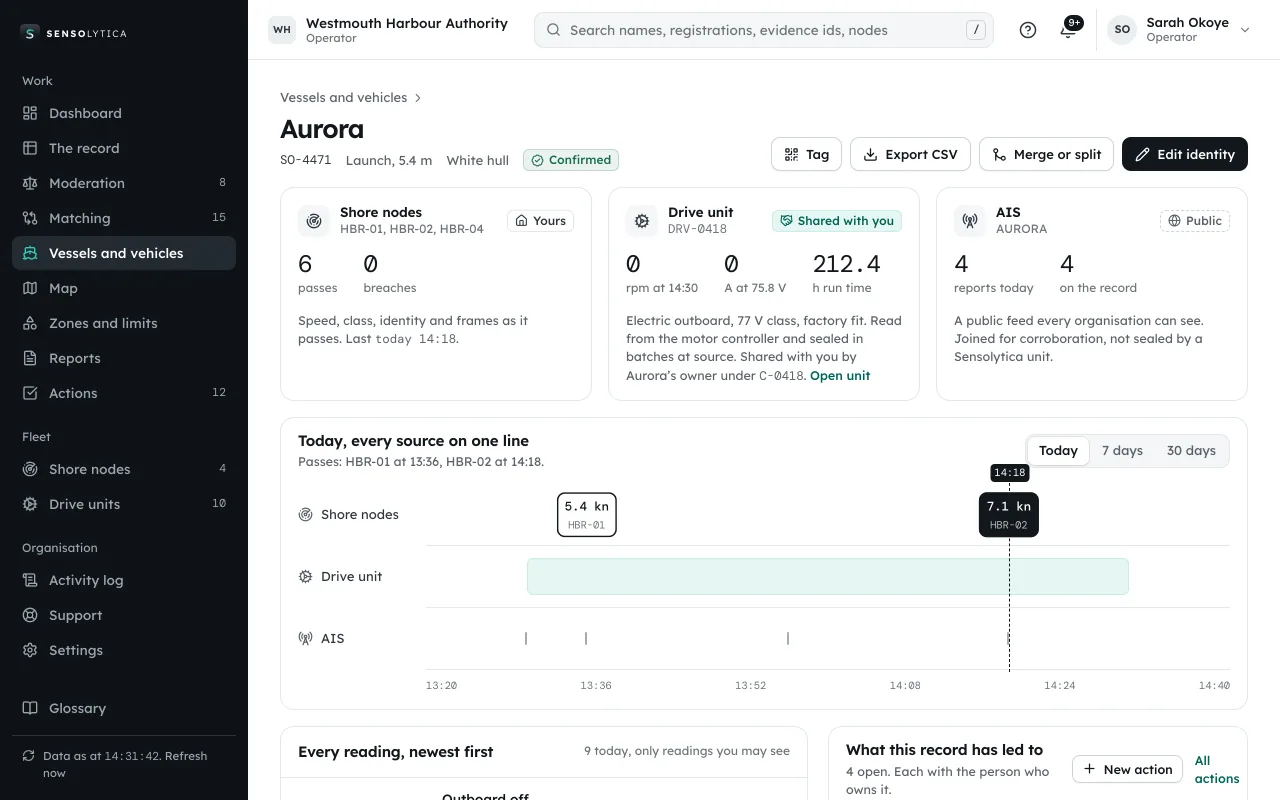Click the Sensolytica logo icon
Viewport: 1280px width, 800px height.
pos(30,33)
